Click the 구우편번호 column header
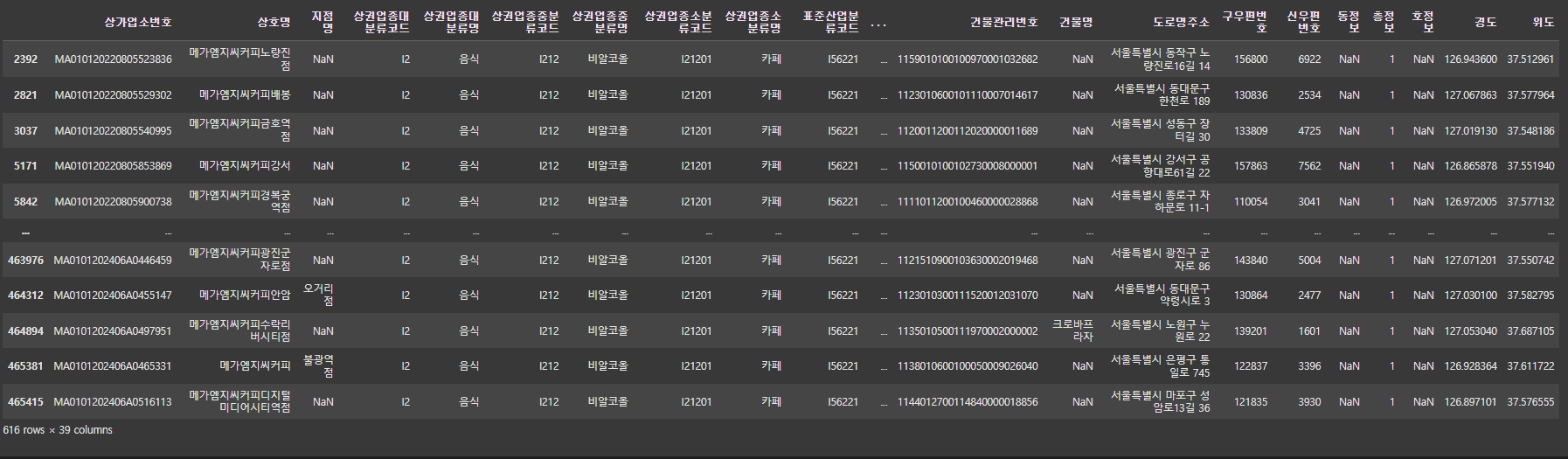1568x459 pixels. click(x=1245, y=22)
